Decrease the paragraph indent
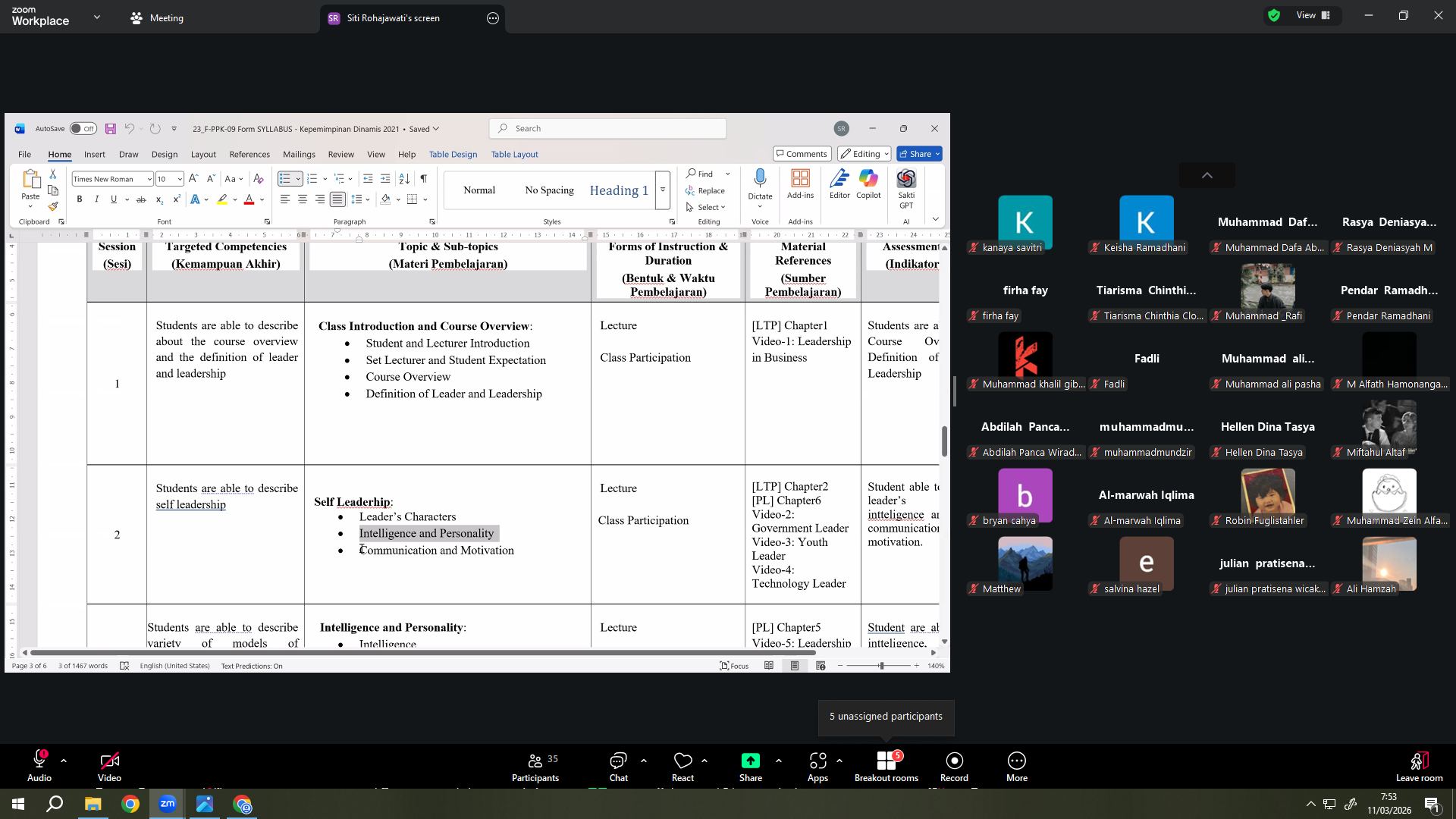Image resolution: width=1456 pixels, height=819 pixels. click(368, 179)
